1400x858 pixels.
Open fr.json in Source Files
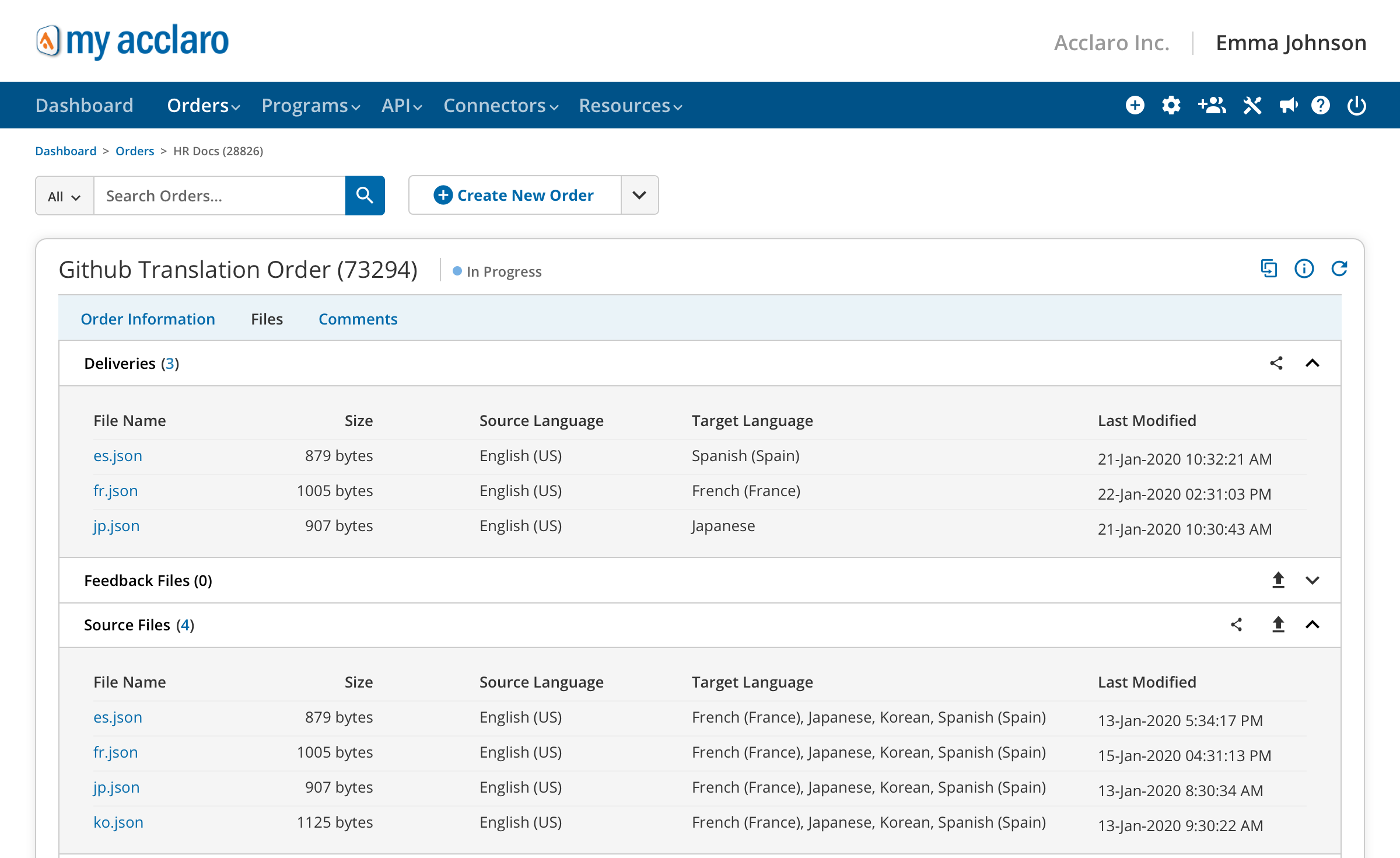[x=116, y=752]
